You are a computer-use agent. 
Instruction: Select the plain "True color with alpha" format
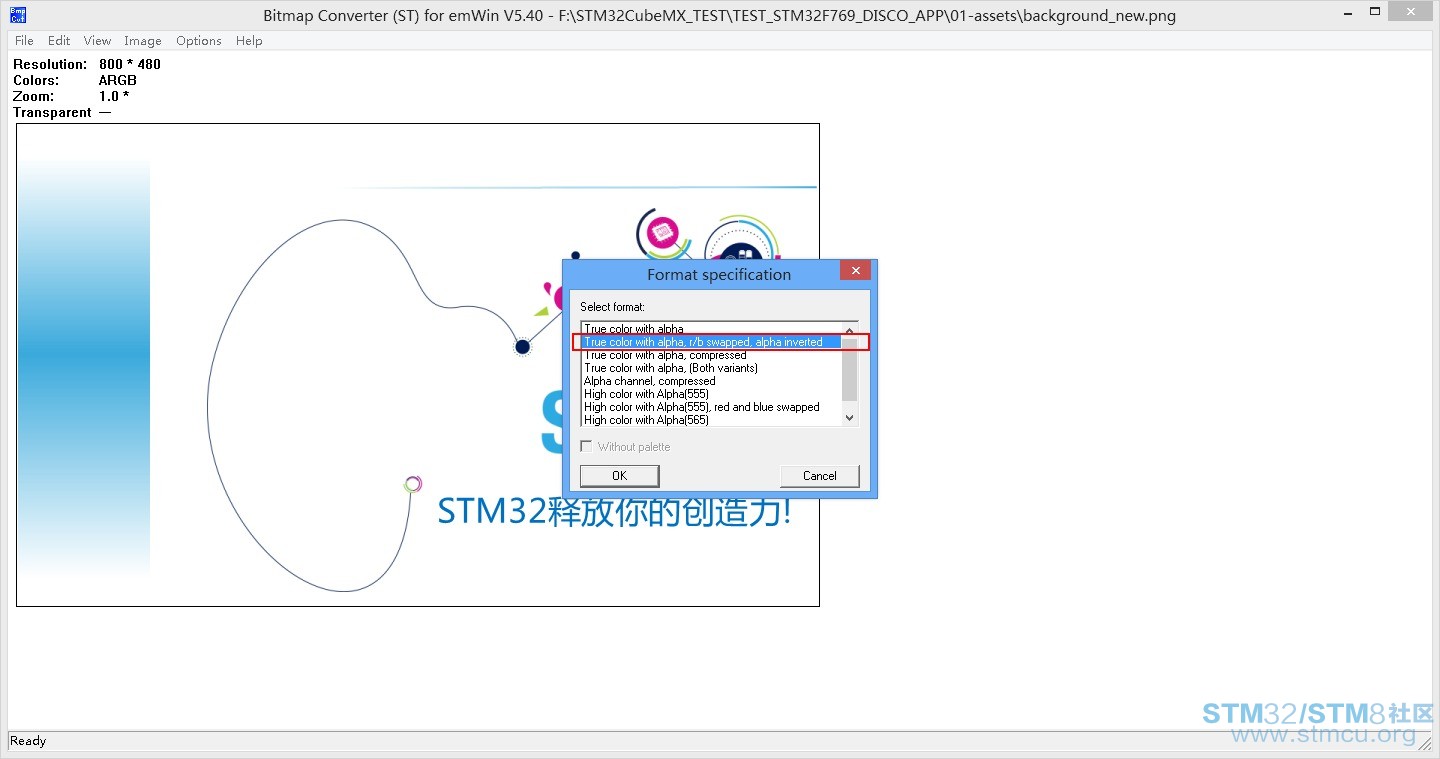tap(634, 329)
